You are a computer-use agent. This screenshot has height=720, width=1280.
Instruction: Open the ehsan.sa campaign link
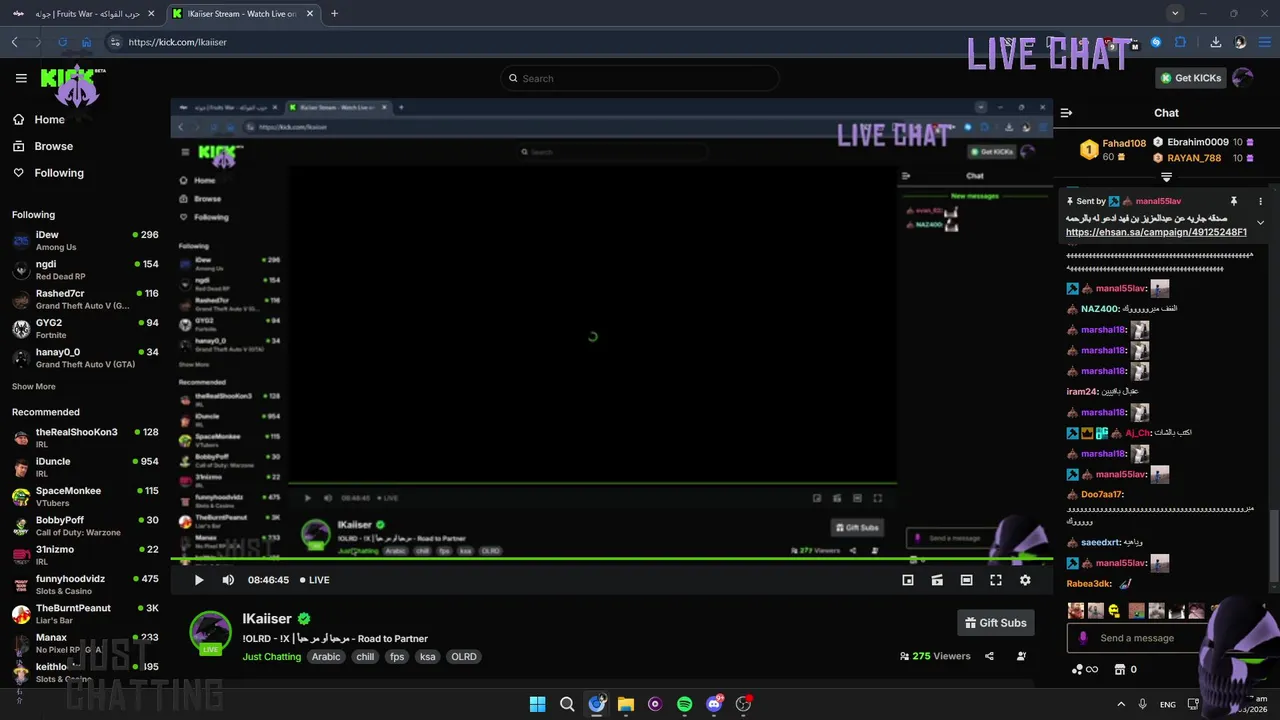[x=1156, y=232]
